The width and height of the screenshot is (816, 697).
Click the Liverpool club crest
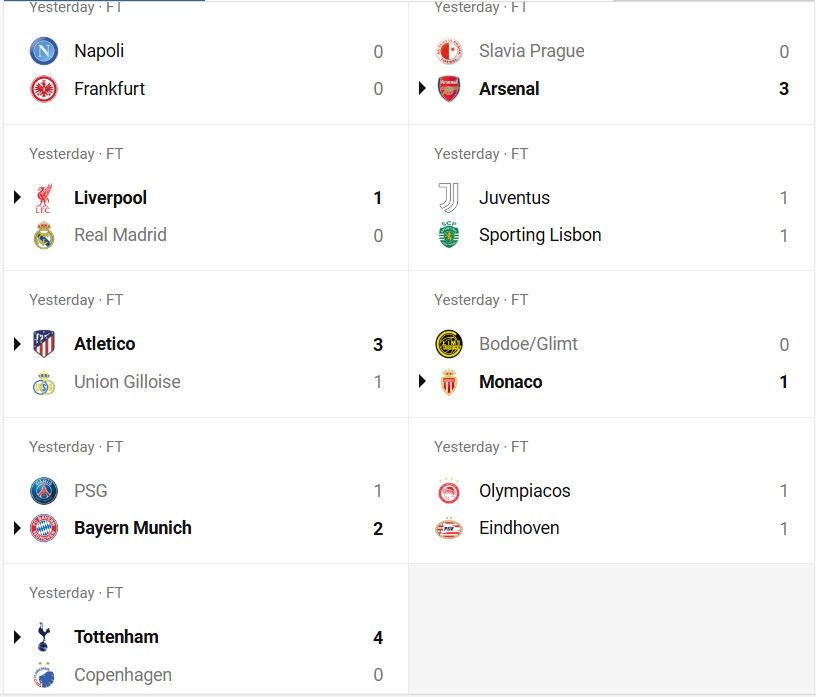[x=44, y=198]
